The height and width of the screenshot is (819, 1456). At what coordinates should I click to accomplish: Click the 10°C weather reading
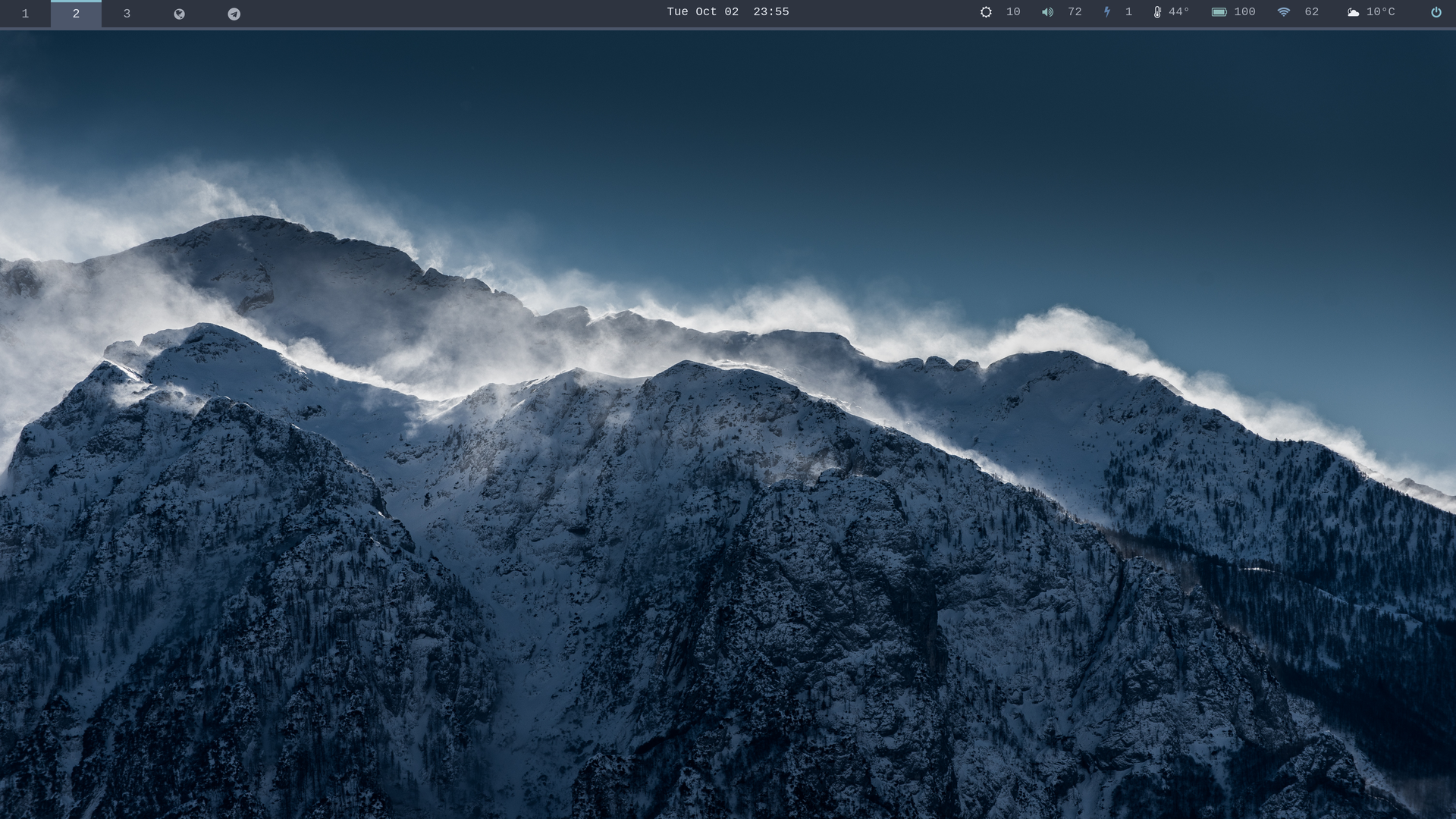(x=1381, y=12)
